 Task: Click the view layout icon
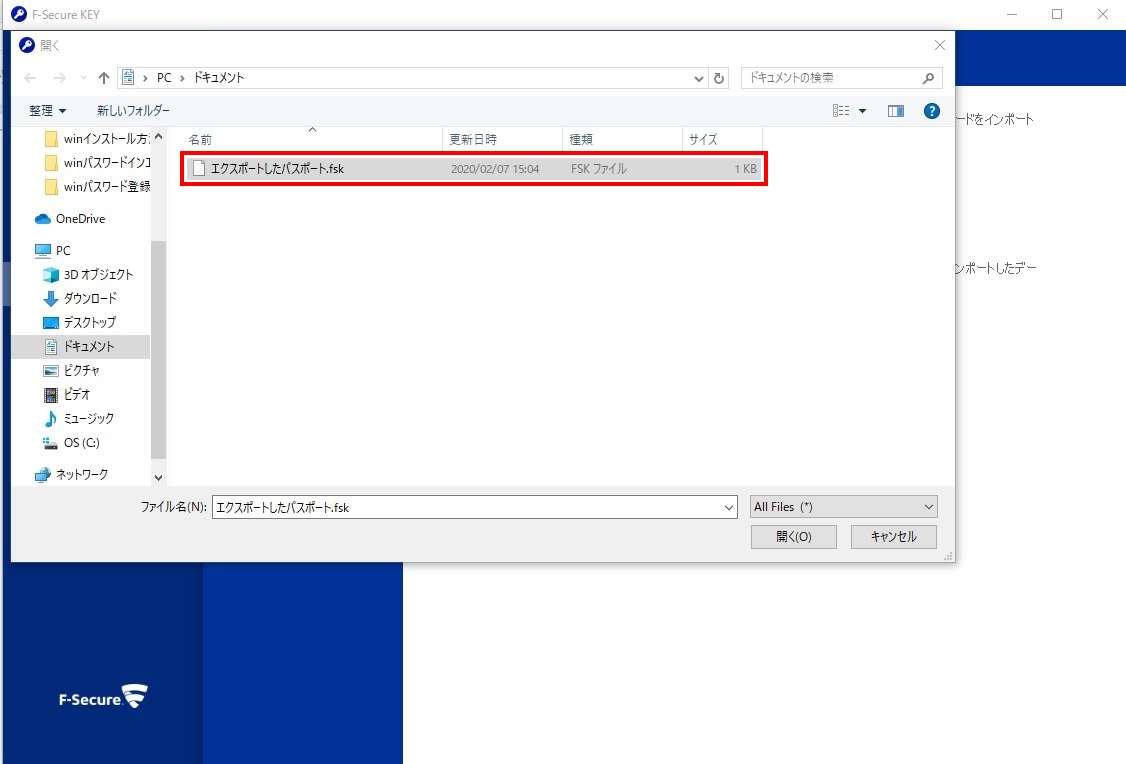click(842, 111)
